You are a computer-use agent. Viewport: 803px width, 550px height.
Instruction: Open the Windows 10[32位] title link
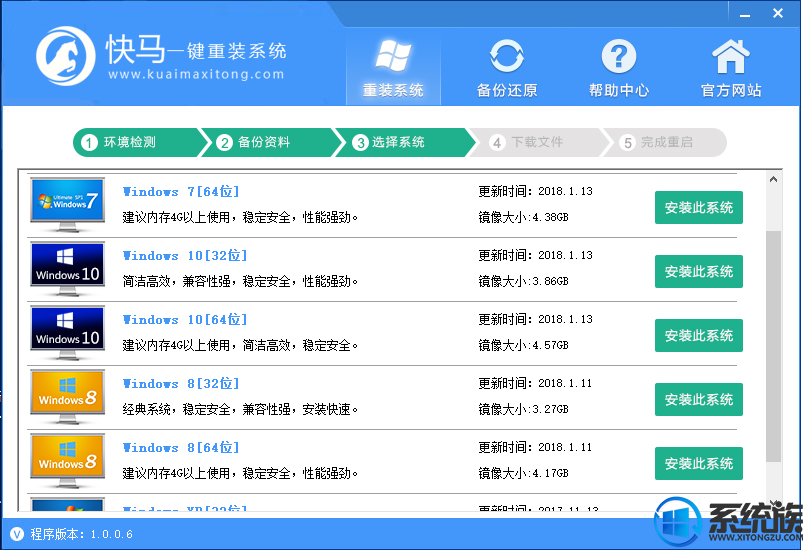click(185, 256)
